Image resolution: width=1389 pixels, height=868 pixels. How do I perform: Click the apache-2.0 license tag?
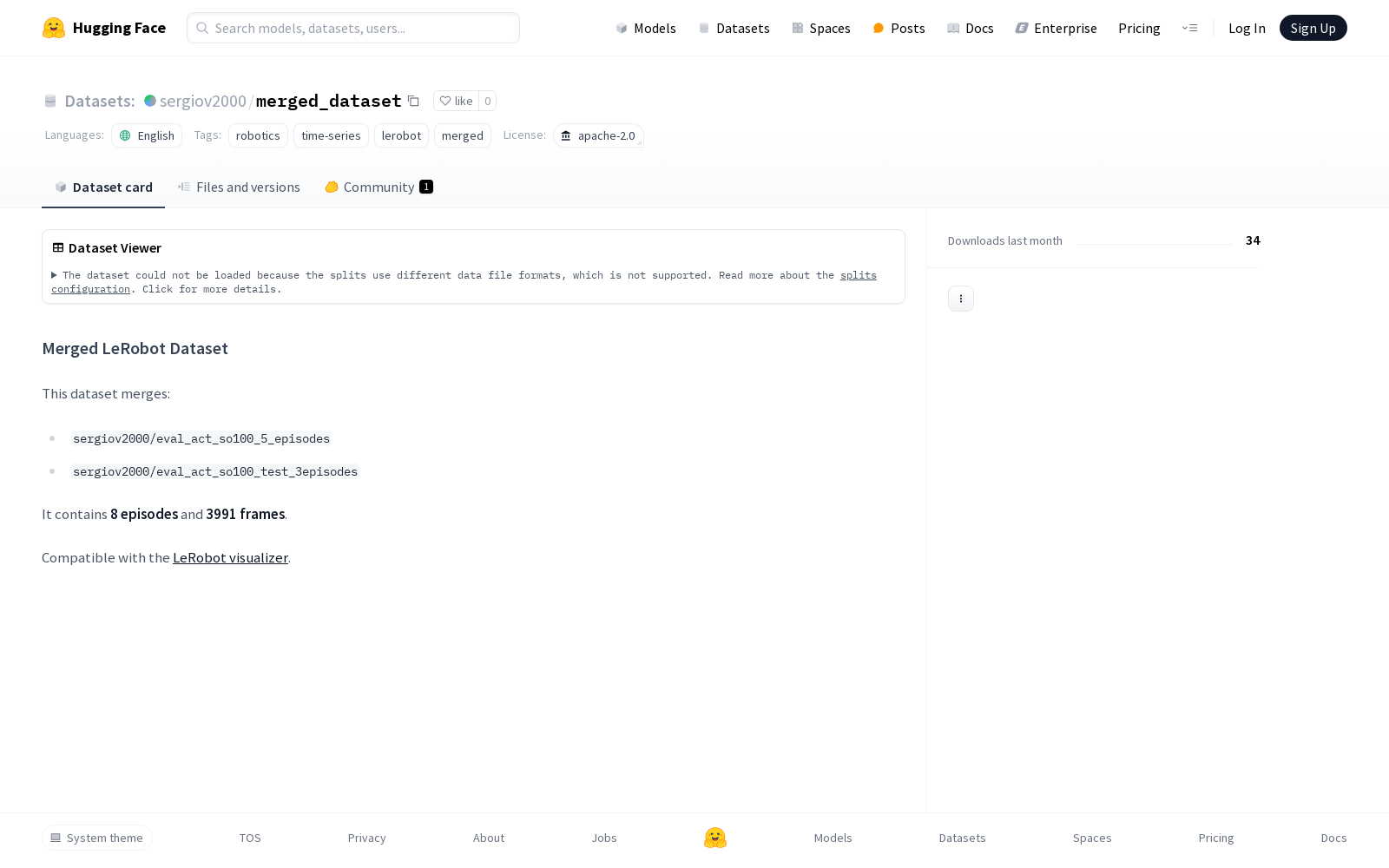click(x=598, y=135)
